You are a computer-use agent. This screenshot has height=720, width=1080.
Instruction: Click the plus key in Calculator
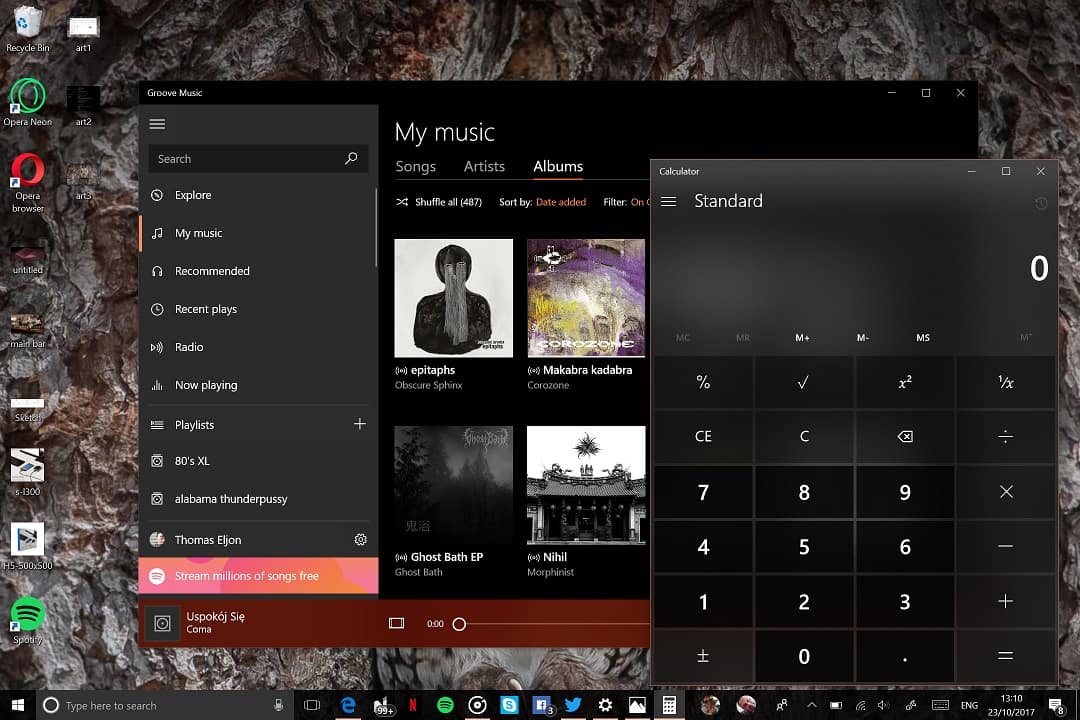[x=1006, y=601]
